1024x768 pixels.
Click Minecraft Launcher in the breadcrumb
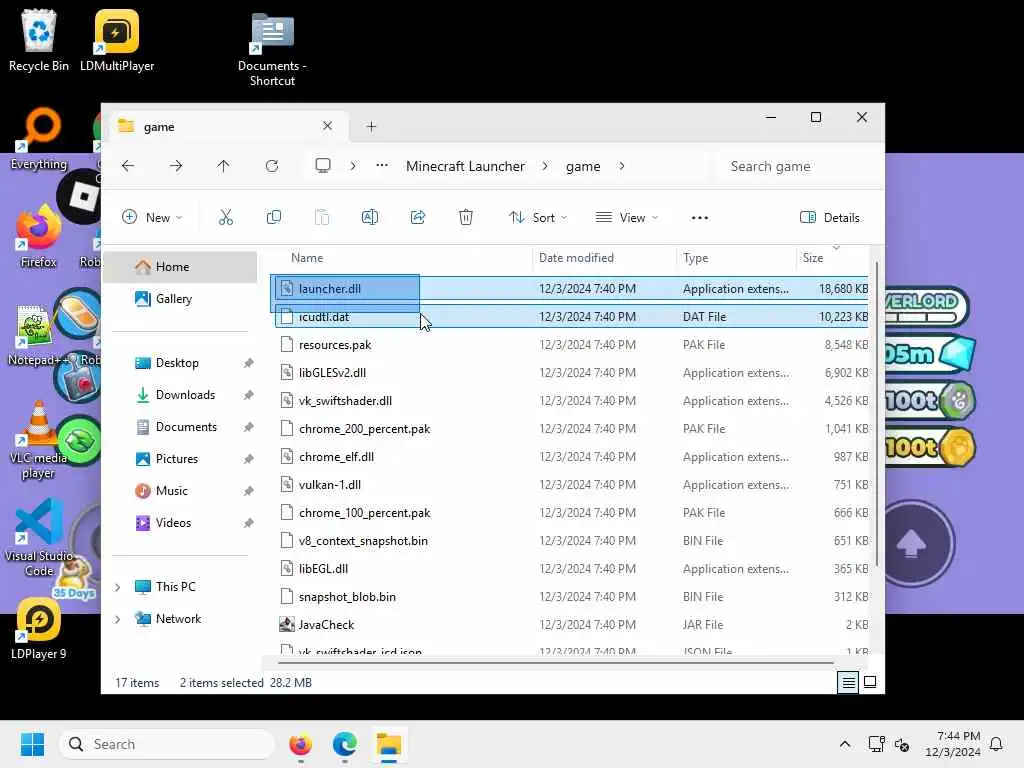point(465,166)
